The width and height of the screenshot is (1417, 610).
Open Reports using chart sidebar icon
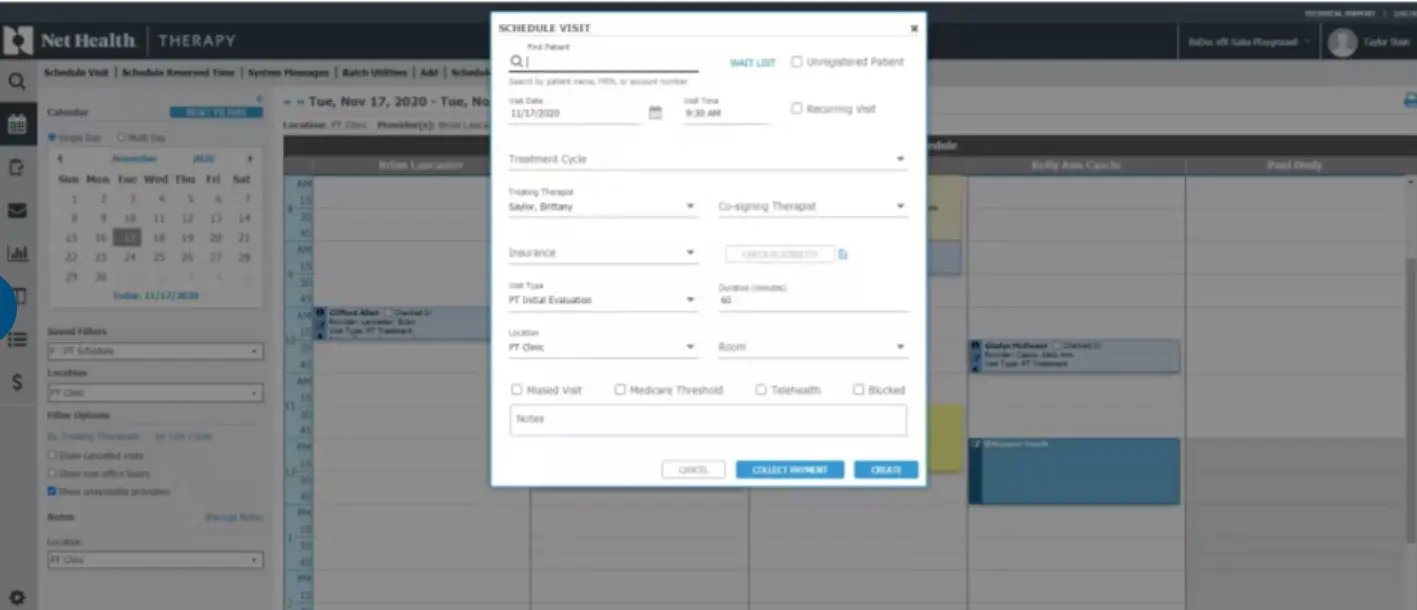point(18,252)
